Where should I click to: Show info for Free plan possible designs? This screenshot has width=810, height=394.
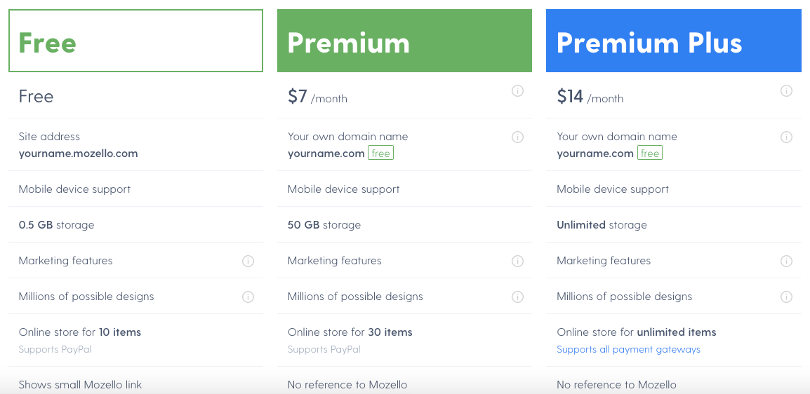pos(248,296)
